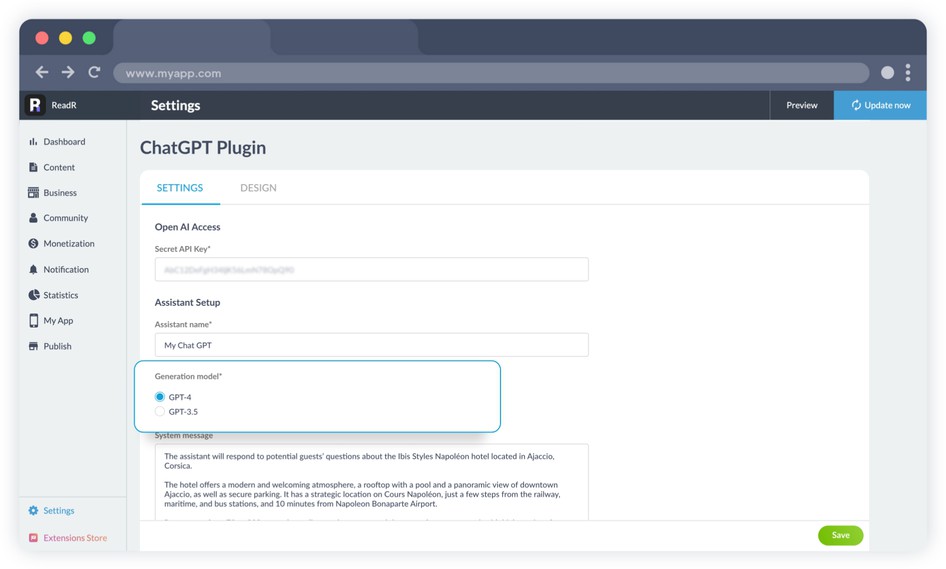Click the Update now button
Viewport: 946px width, 569px height.
point(880,105)
